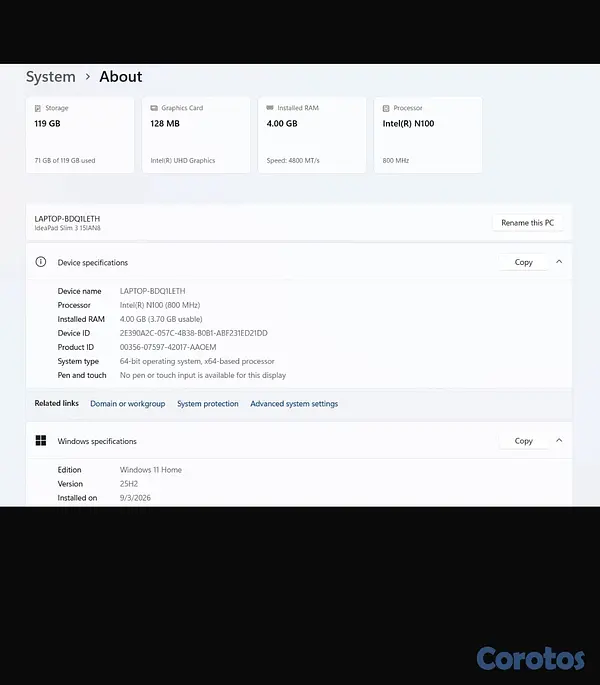Viewport: 600px width, 685px height.
Task: Click the Graphics Card icon
Action: coord(154,108)
